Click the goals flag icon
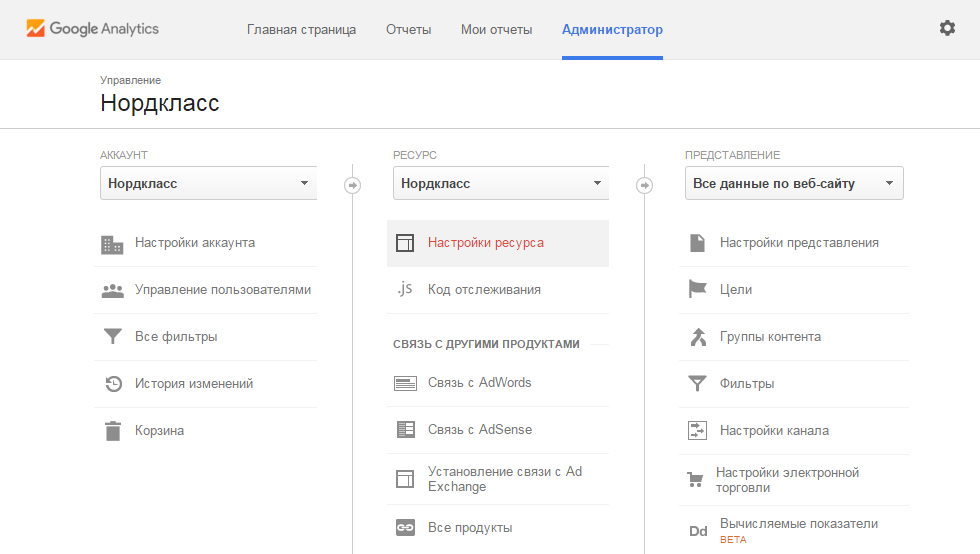This screenshot has width=980, height=554. click(698, 289)
